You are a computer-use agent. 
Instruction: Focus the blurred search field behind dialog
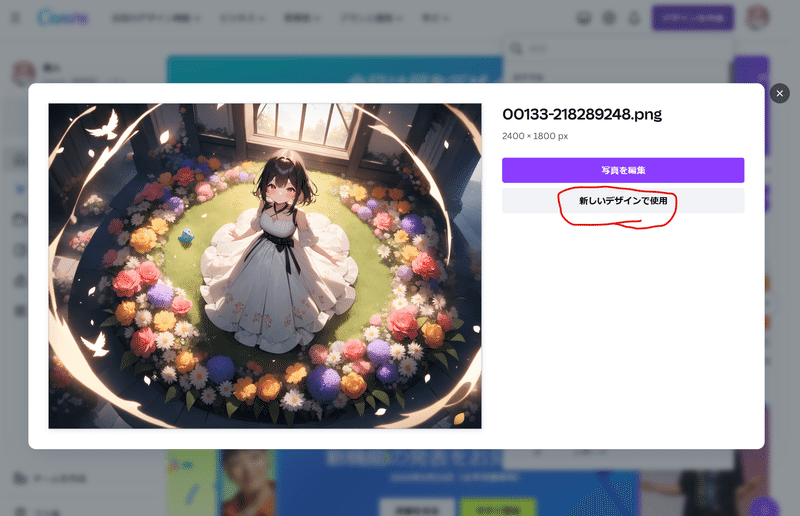(618, 48)
